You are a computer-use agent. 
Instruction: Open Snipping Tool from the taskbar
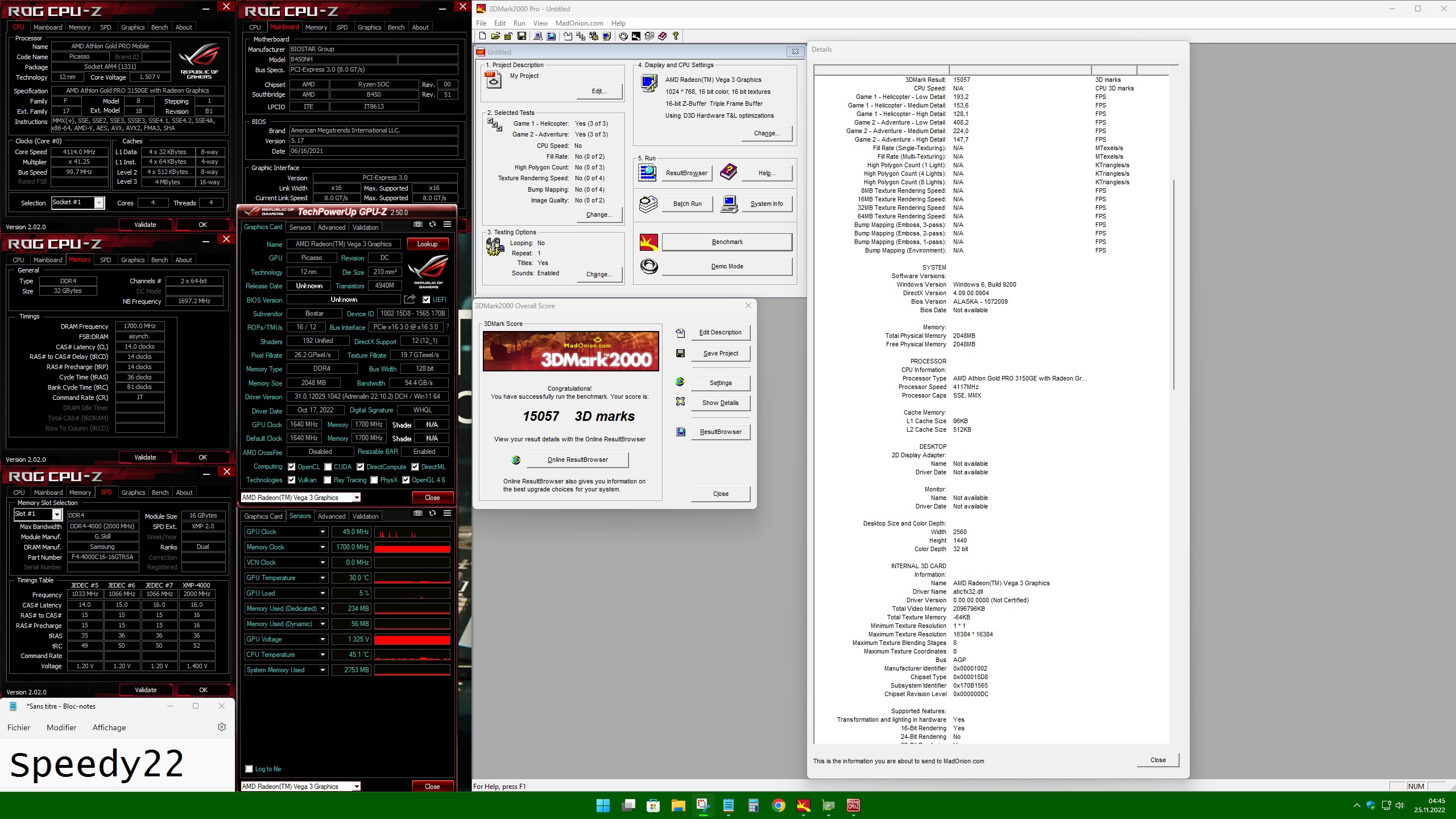tap(704, 805)
